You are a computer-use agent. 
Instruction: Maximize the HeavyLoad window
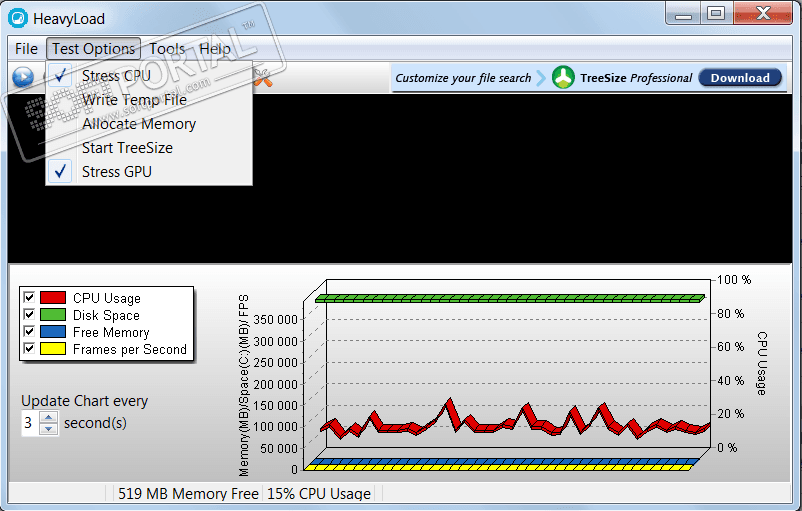tap(716, 14)
